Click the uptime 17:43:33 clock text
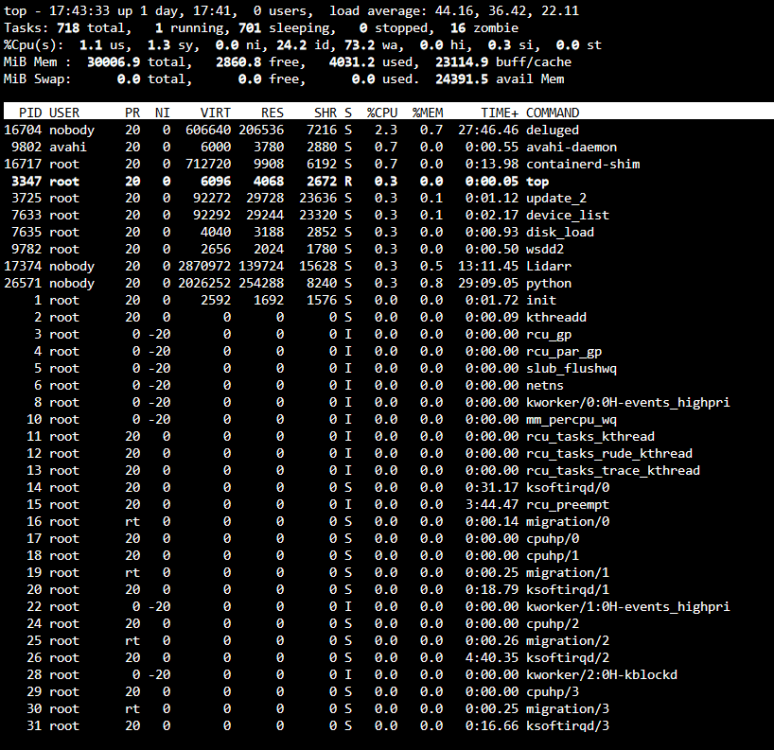 [x=79, y=11]
